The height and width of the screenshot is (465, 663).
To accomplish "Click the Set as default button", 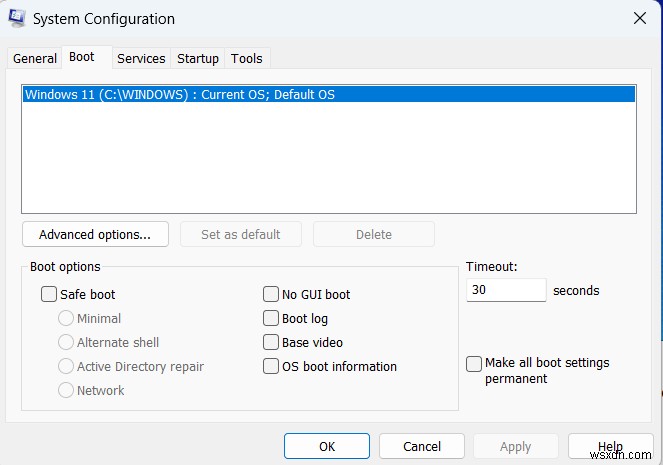I will click(241, 234).
